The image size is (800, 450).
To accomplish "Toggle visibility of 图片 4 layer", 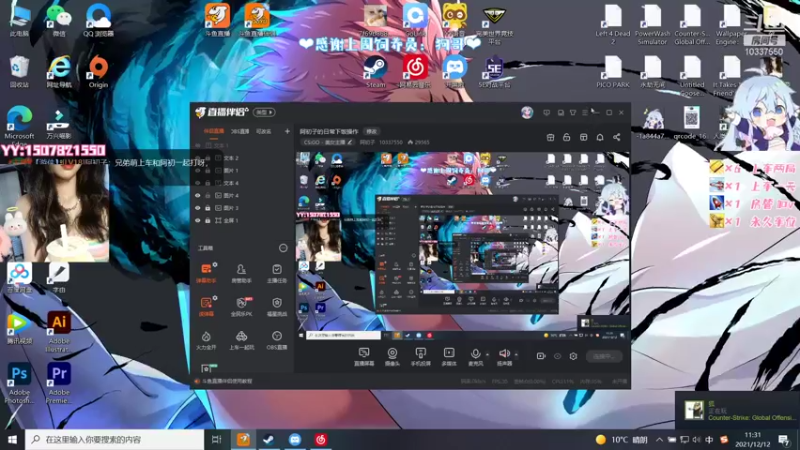I will (x=198, y=195).
